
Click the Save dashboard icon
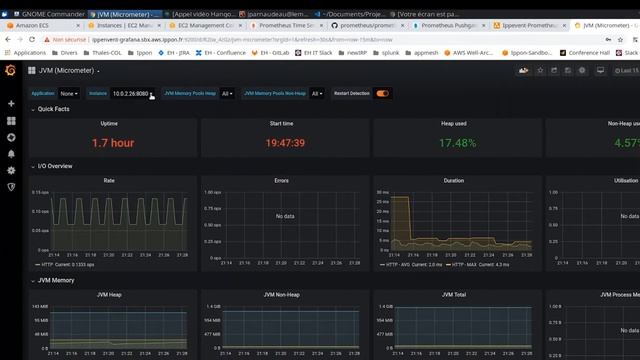(x=568, y=71)
